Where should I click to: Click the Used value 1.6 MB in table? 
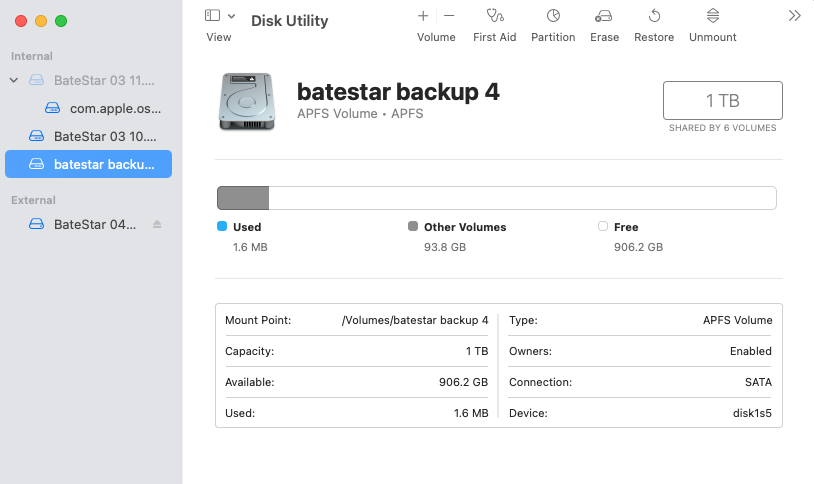[471, 413]
